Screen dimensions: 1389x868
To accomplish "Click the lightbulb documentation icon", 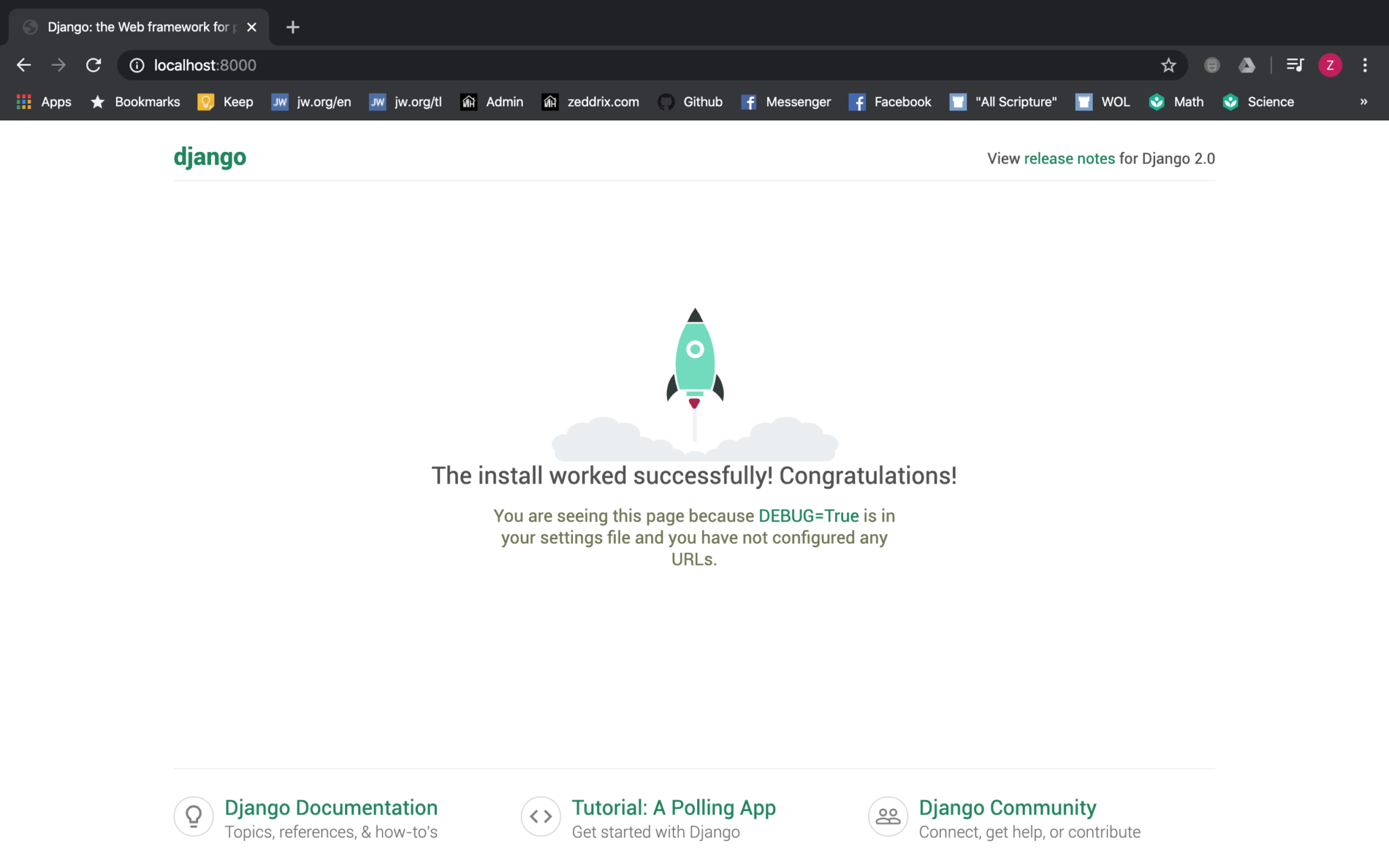I will [x=194, y=816].
